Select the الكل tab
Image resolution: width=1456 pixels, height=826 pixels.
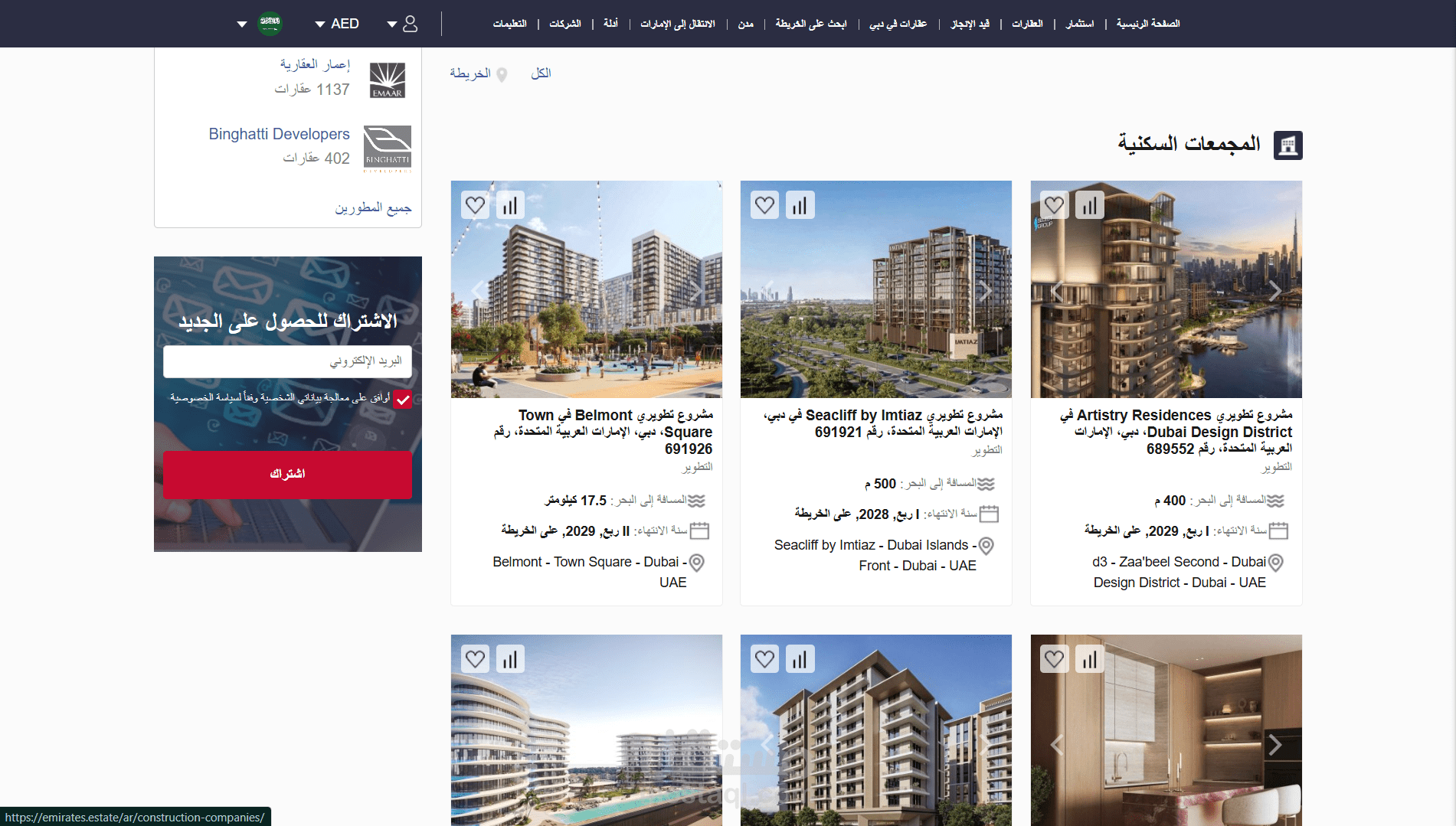click(542, 73)
